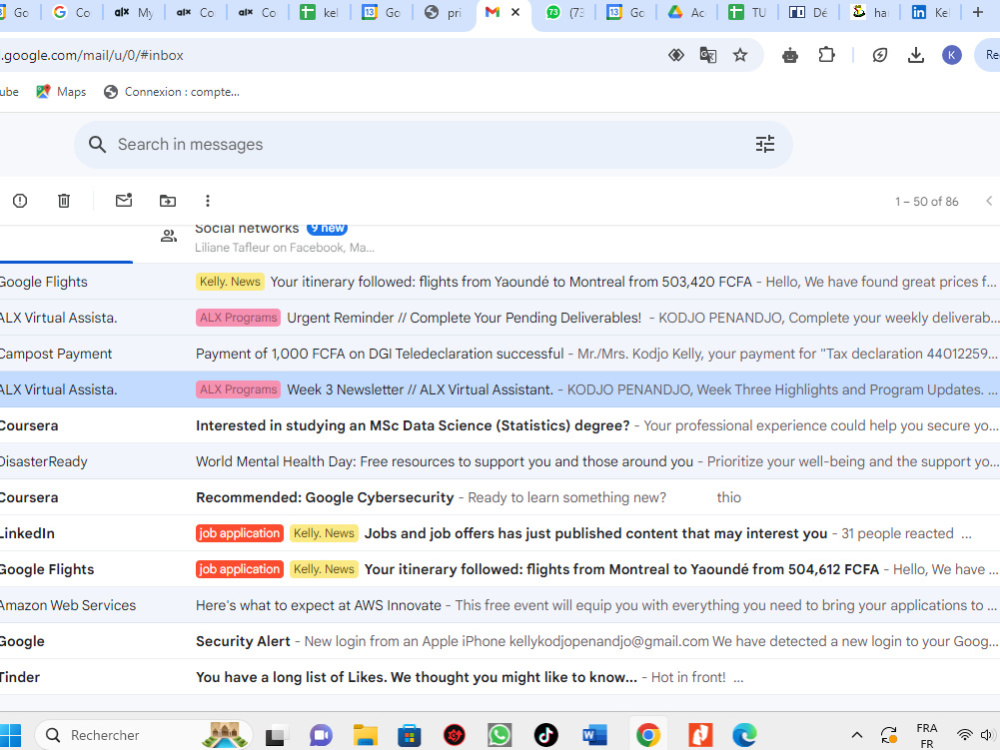Open Microsoft Edge from the taskbar

point(744,735)
